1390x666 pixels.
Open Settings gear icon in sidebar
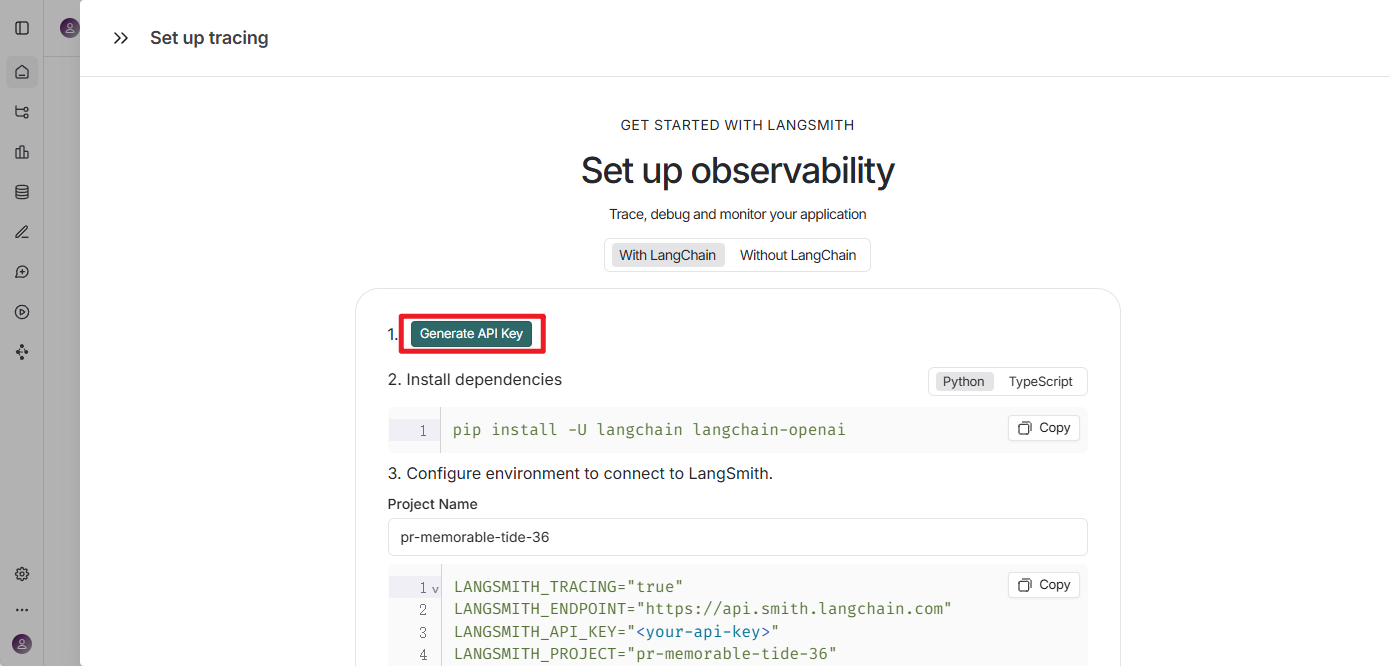coord(22,574)
